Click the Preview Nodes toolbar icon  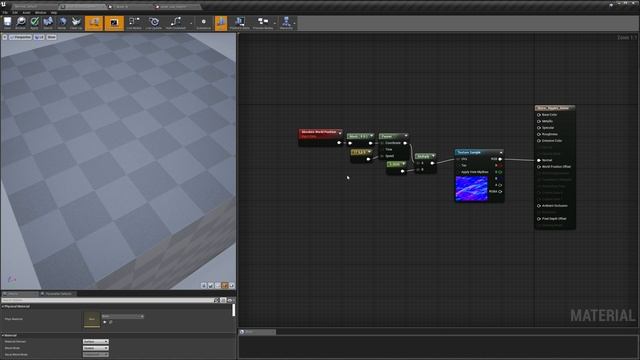[263, 23]
